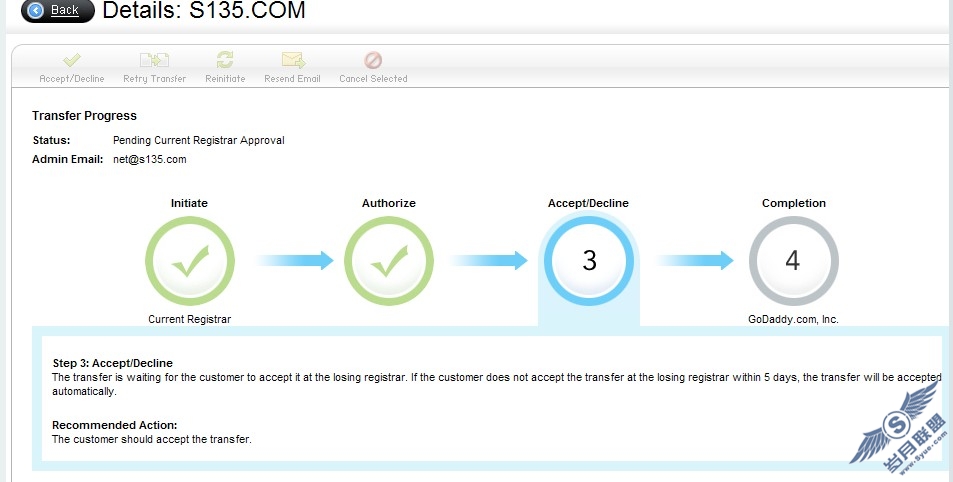The height and width of the screenshot is (482, 953).
Task: Click the Resend Email envelope icon
Action: tap(292, 61)
